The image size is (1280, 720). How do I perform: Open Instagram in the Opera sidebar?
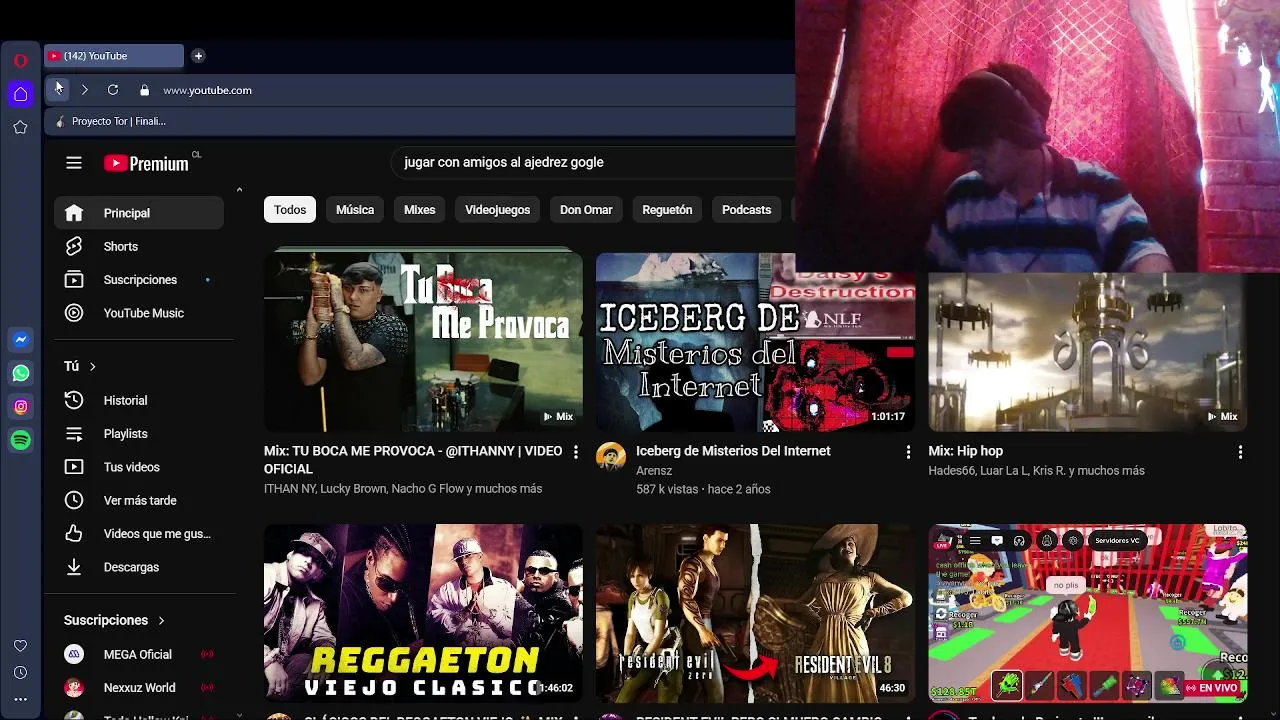pos(20,407)
